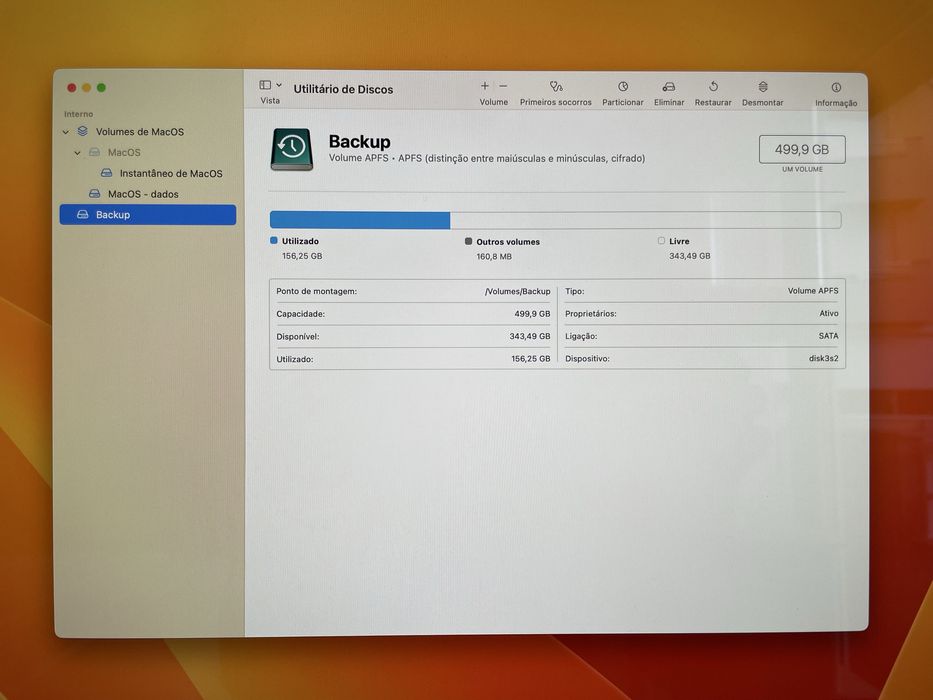Click the Disponível 343,49 GB value
The image size is (933, 700).
click(530, 336)
